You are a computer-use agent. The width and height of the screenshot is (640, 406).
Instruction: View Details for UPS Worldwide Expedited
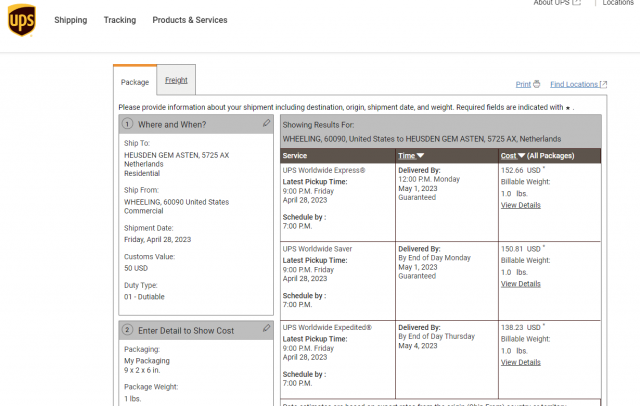pos(520,362)
